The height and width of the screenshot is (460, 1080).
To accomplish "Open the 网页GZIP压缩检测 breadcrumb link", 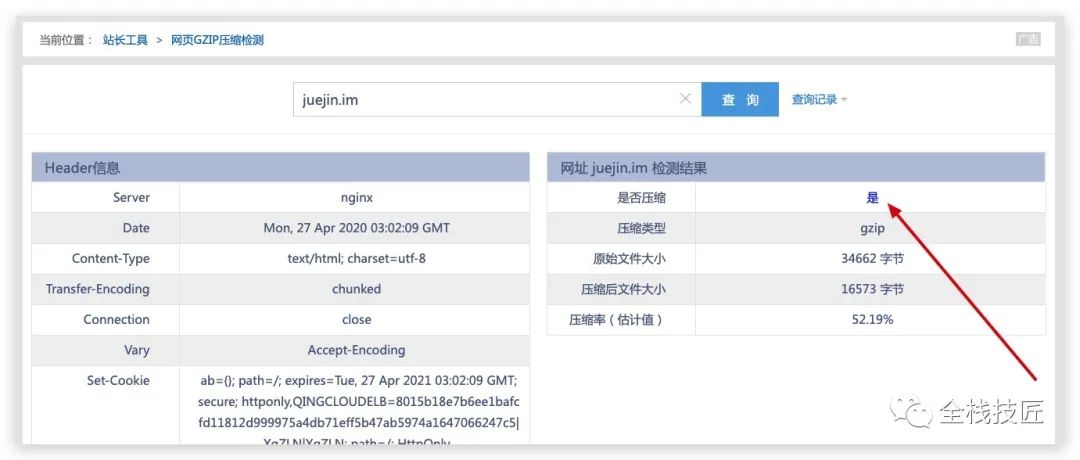I will [218, 40].
